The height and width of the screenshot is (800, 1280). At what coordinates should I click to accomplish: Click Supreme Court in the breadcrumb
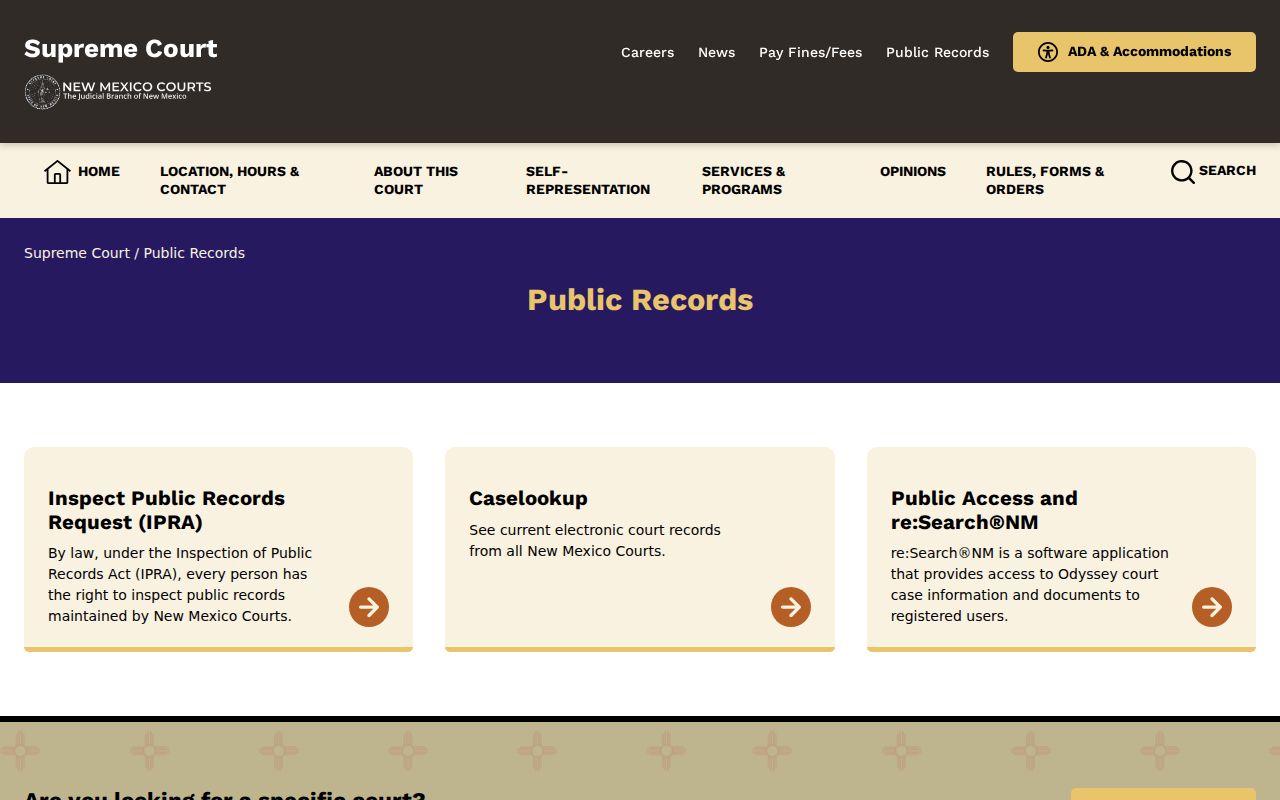pos(77,253)
